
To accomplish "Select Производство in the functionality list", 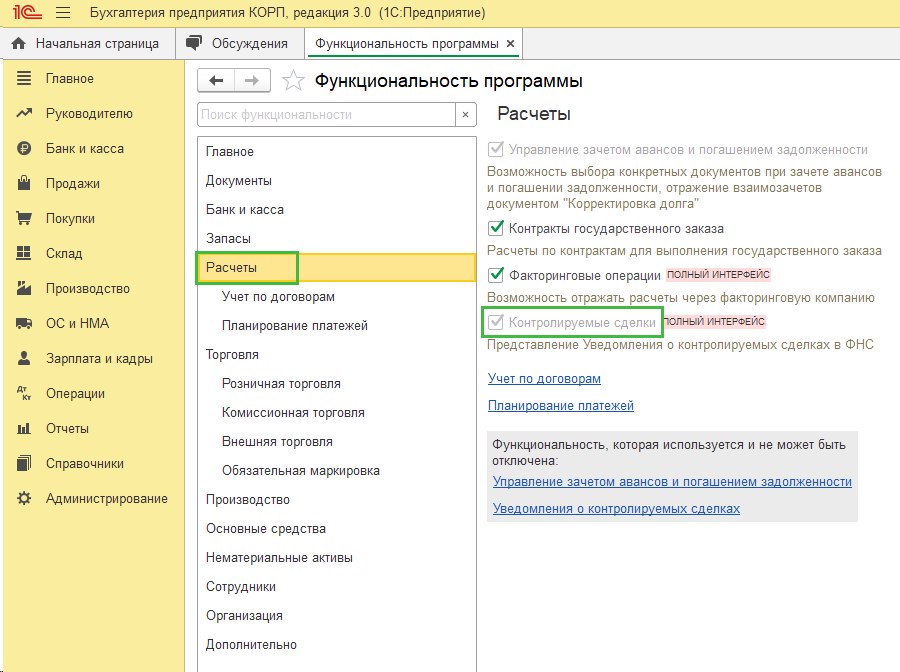I will [x=336, y=499].
